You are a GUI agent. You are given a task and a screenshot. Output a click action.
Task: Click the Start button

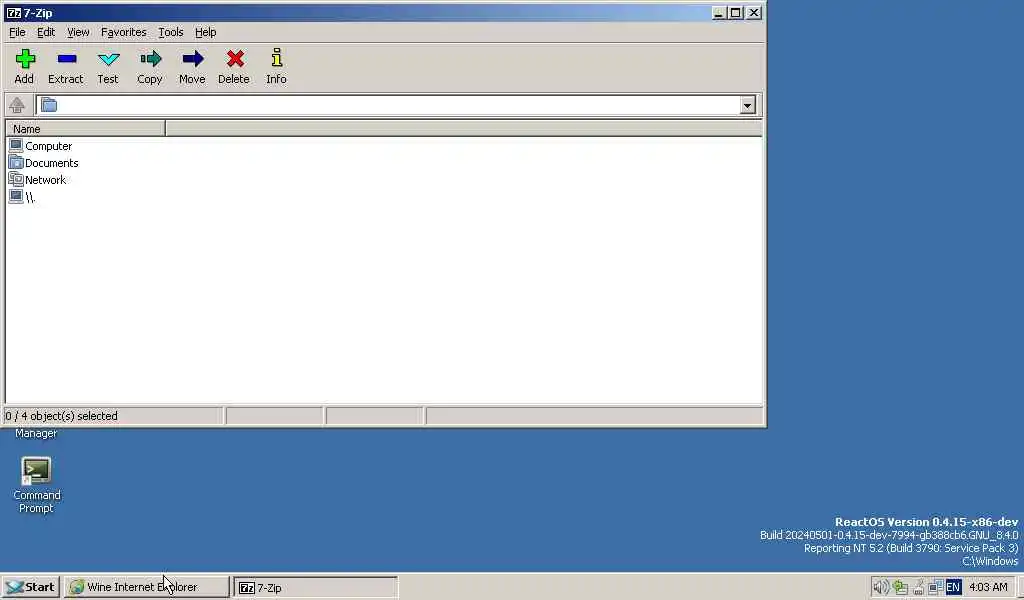(31, 587)
